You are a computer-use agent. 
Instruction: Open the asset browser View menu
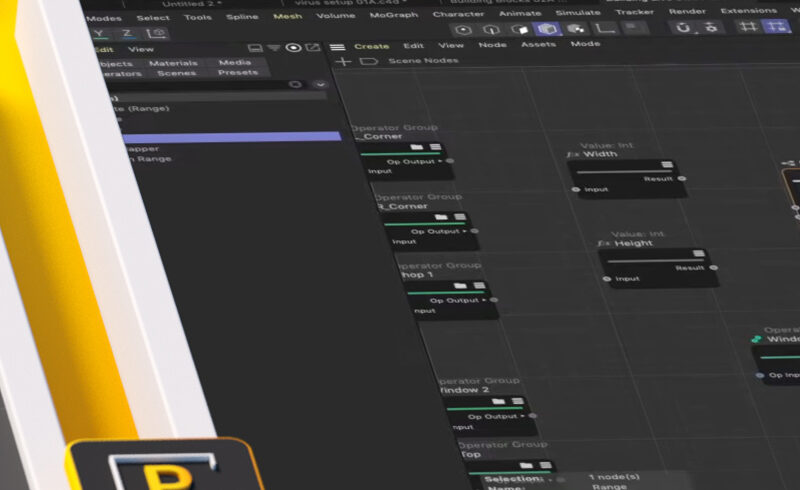(141, 50)
